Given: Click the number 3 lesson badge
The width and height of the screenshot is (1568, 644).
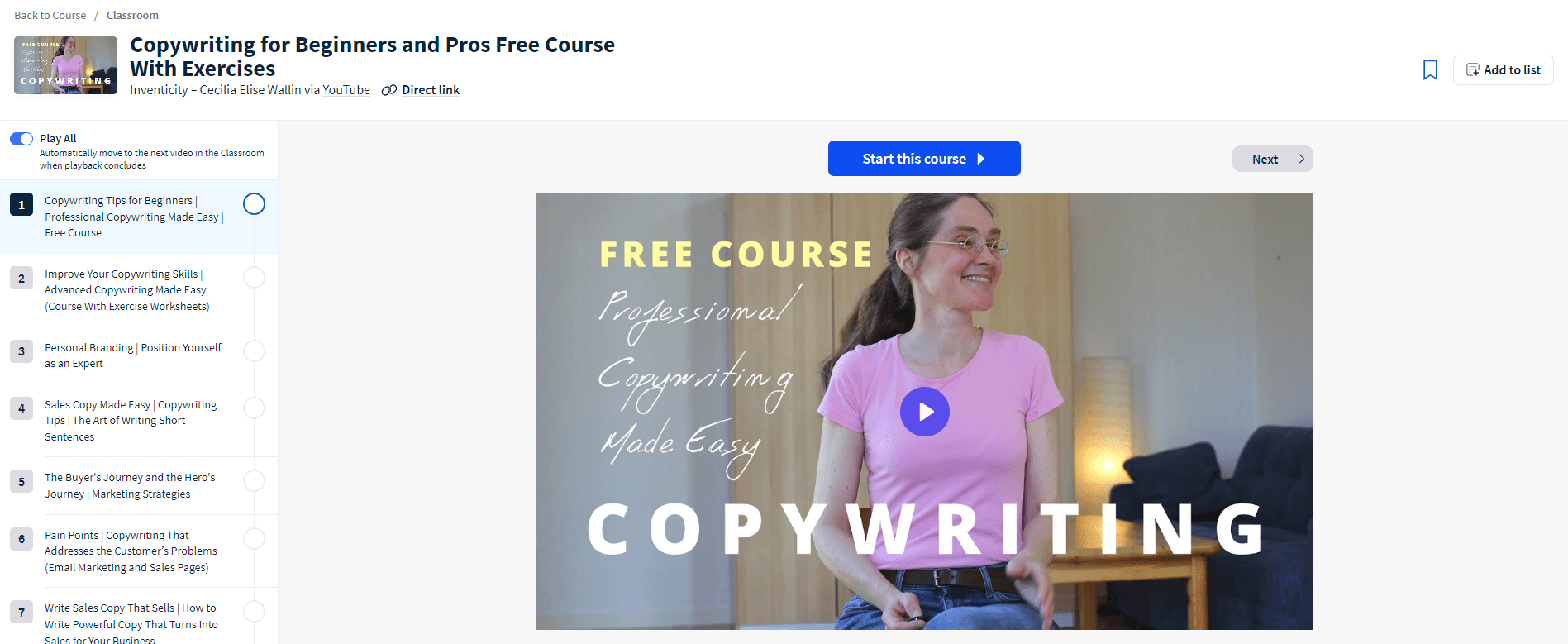Looking at the screenshot, I should click(x=21, y=351).
